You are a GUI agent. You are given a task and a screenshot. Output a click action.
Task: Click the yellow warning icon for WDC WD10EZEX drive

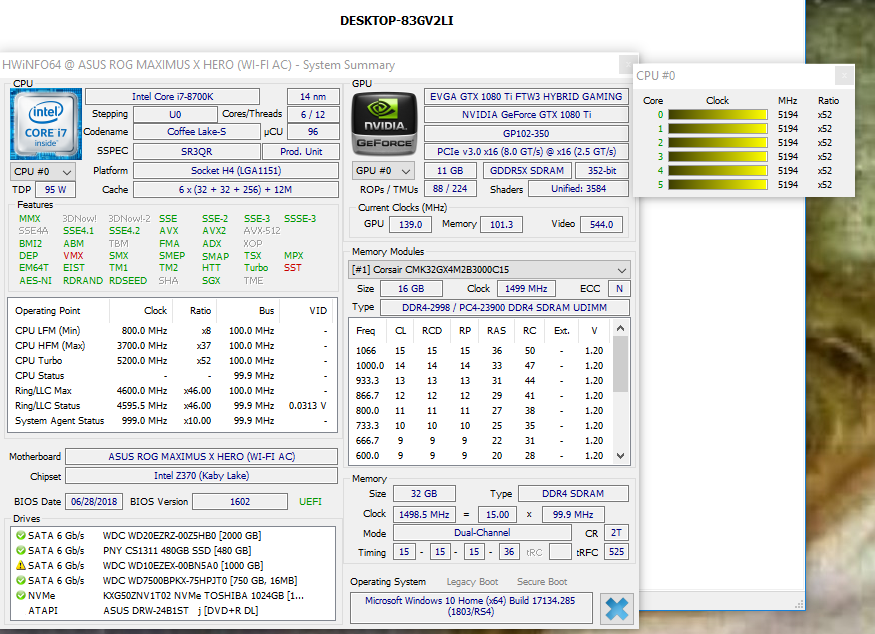coord(21,565)
